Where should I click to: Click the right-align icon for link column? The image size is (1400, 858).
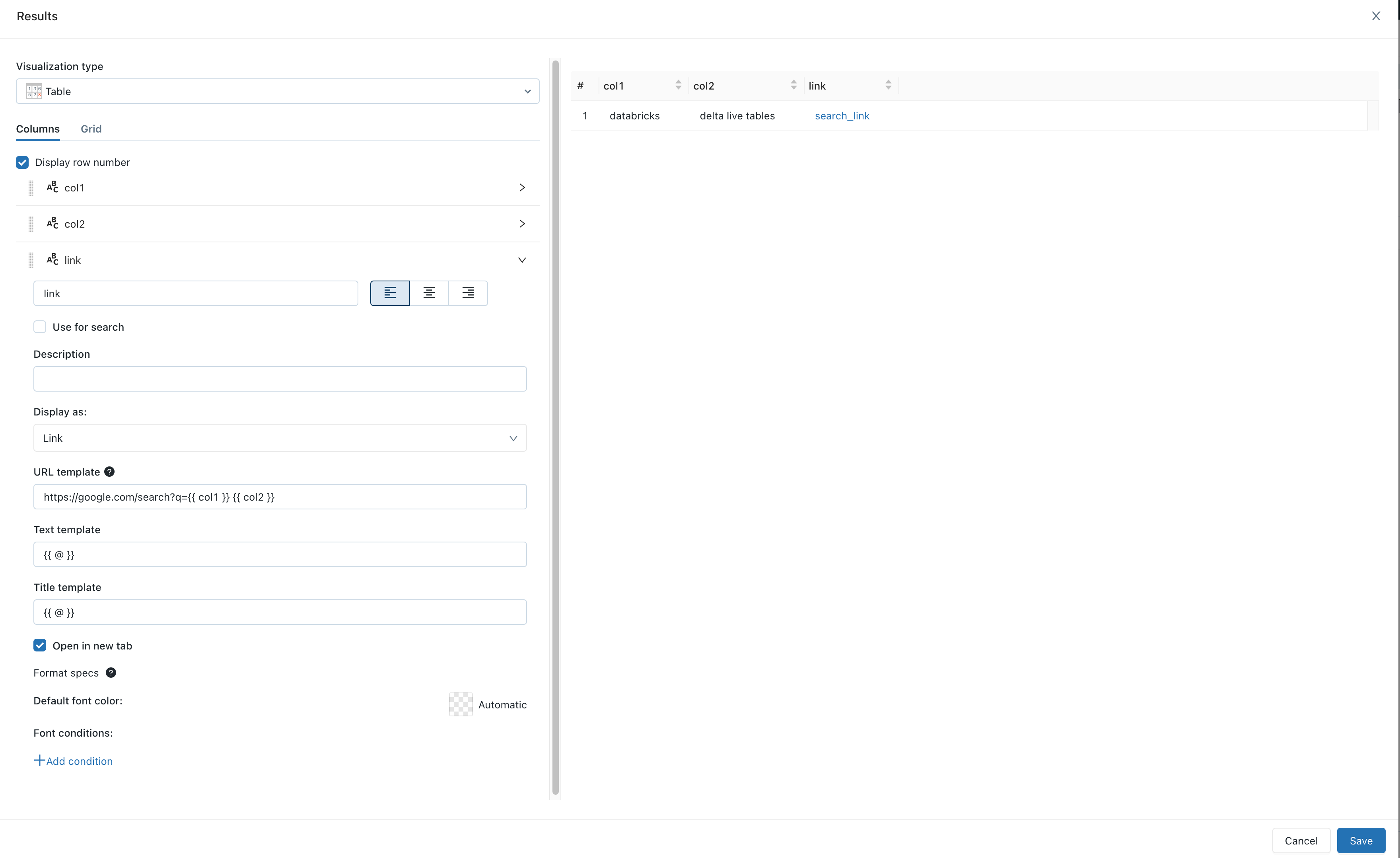468,293
